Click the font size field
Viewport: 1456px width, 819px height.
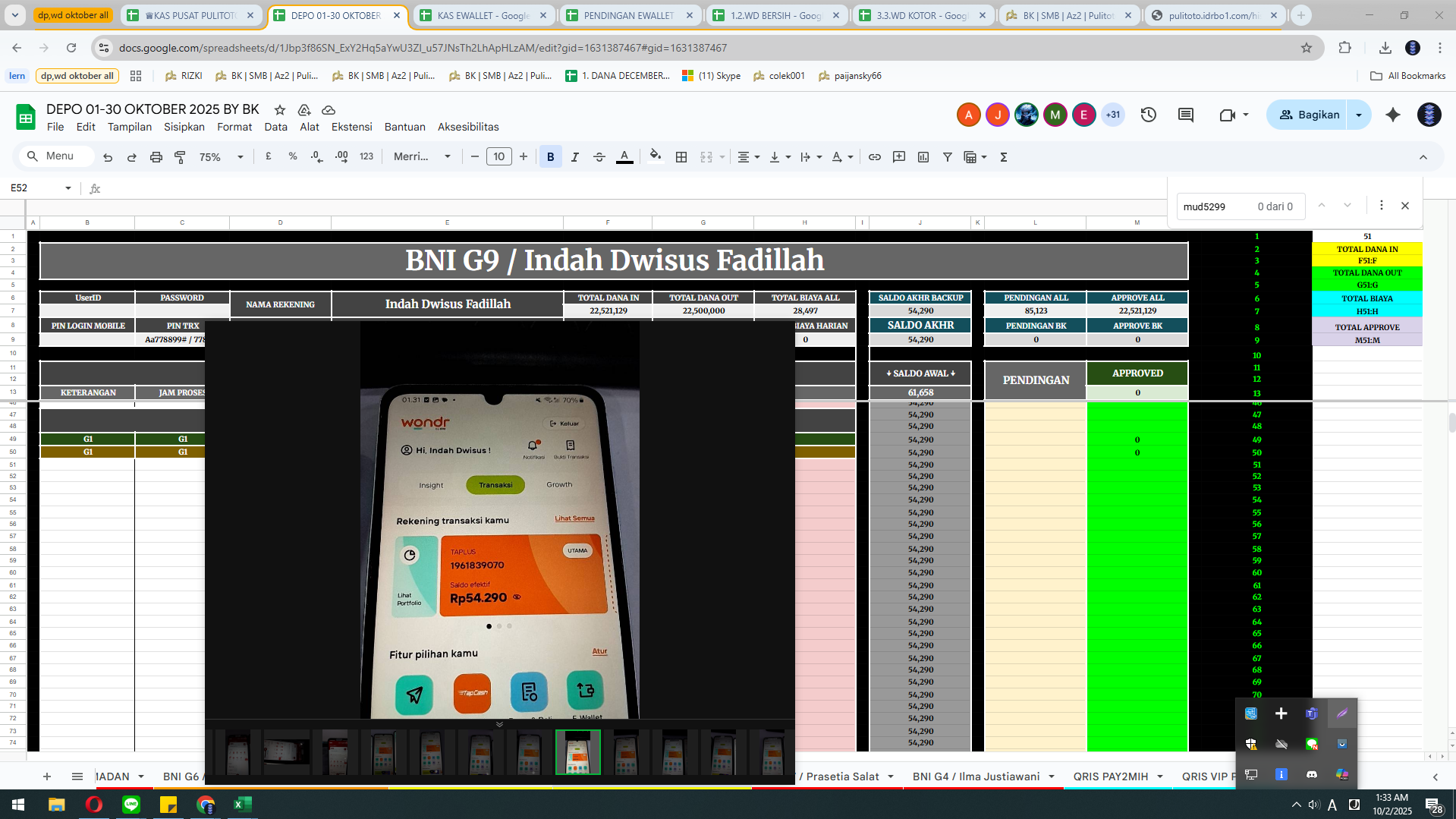tap(498, 157)
